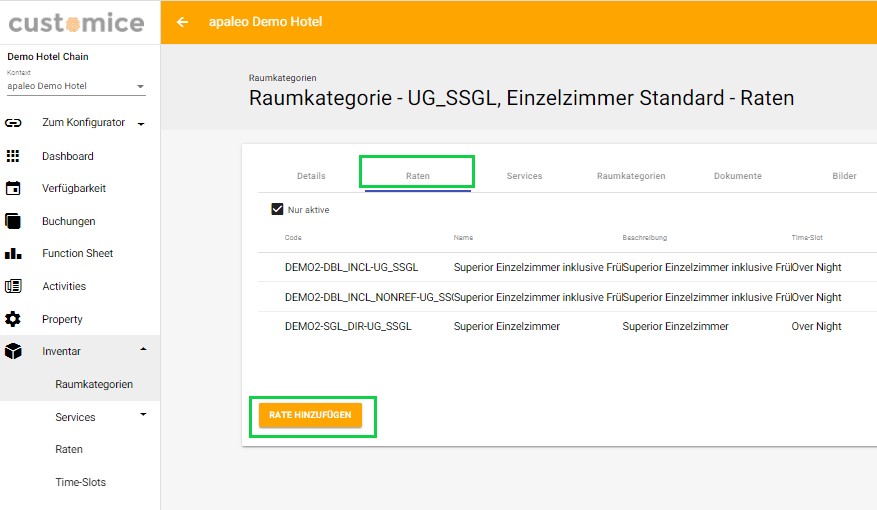Click Superior Einzelzimmer name in DEMO2-SGL_DIR row
Screen dimensions: 877x510
[x=507, y=326]
